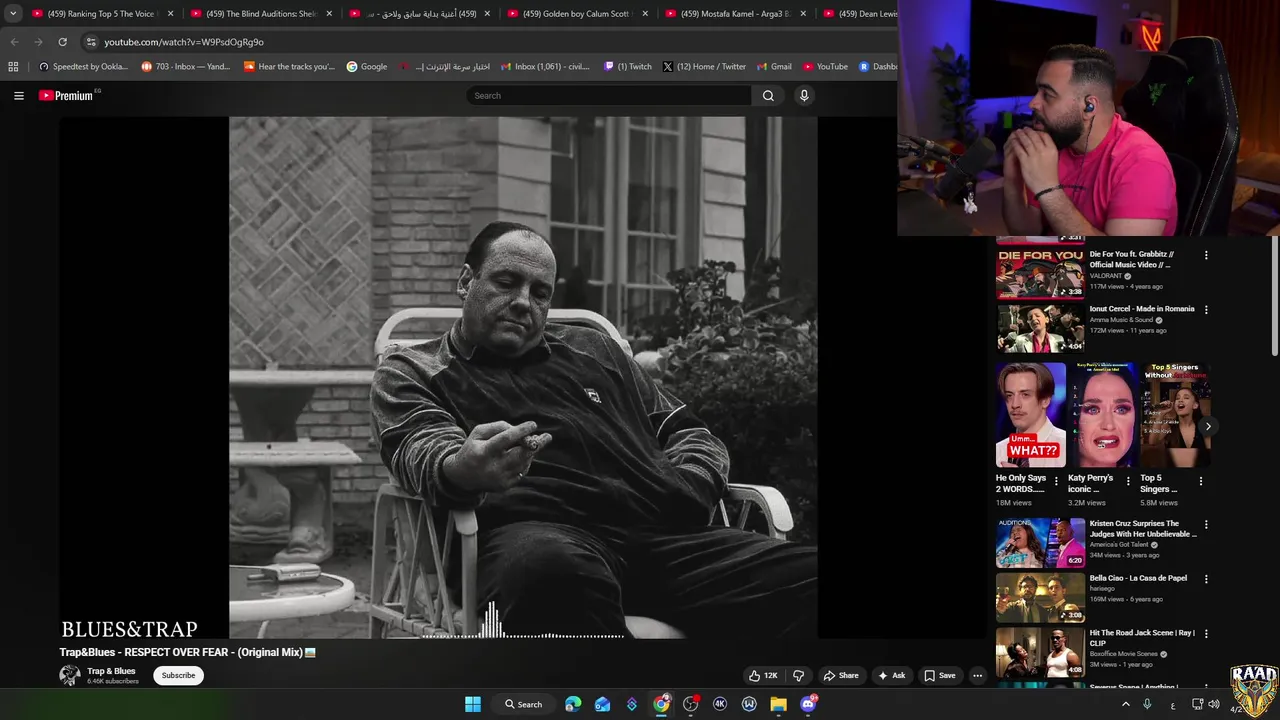
Task: Open options for Top 5 Singers short
Action: coord(1201,481)
